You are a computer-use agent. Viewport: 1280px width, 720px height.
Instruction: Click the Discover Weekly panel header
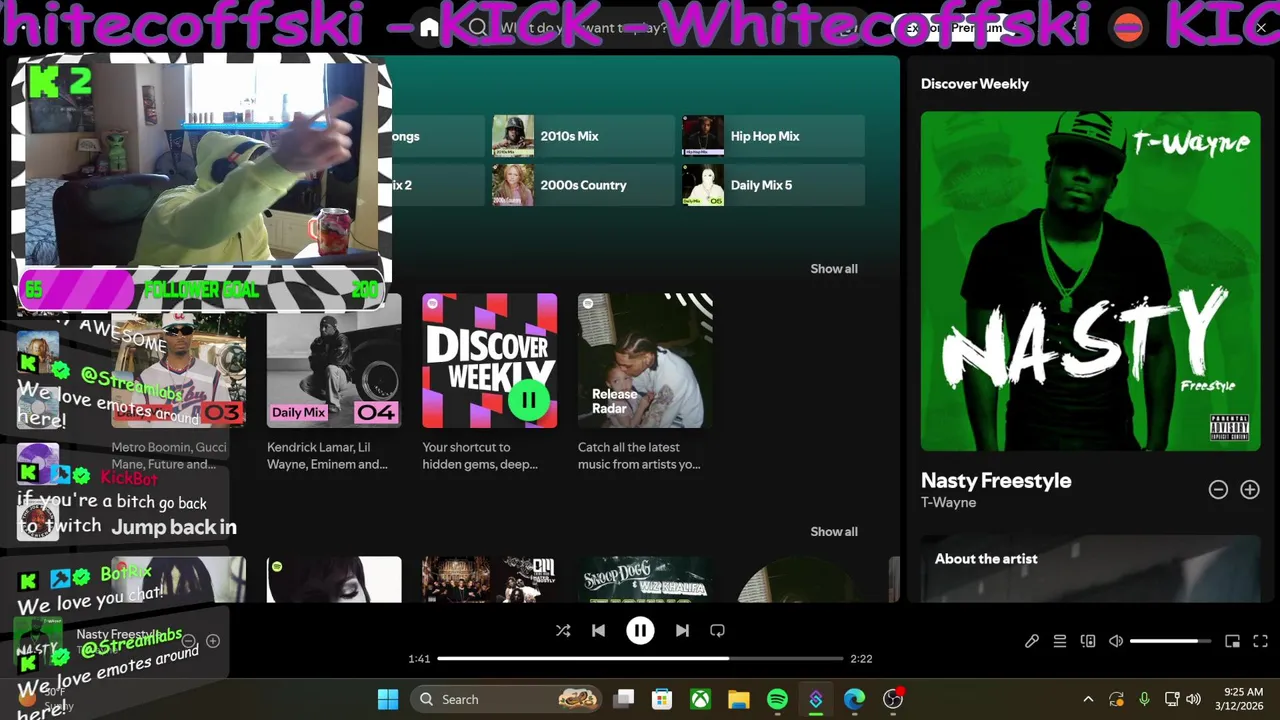pos(975,84)
